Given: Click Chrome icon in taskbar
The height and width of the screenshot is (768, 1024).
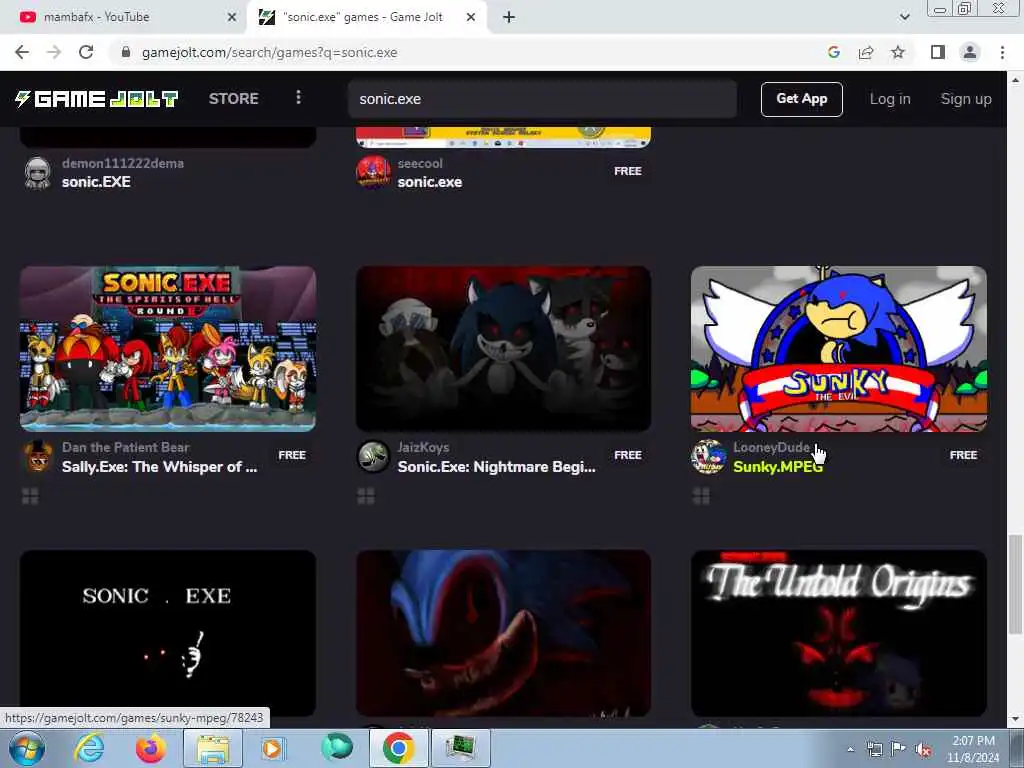Looking at the screenshot, I should pos(399,748).
